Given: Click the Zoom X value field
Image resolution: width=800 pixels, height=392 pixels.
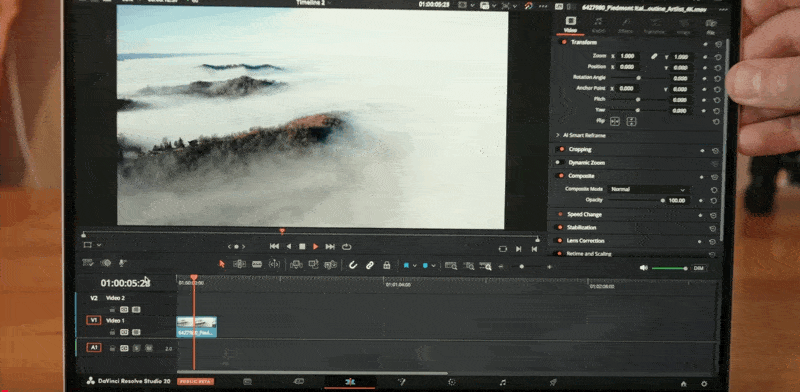Looking at the screenshot, I should pos(628,56).
